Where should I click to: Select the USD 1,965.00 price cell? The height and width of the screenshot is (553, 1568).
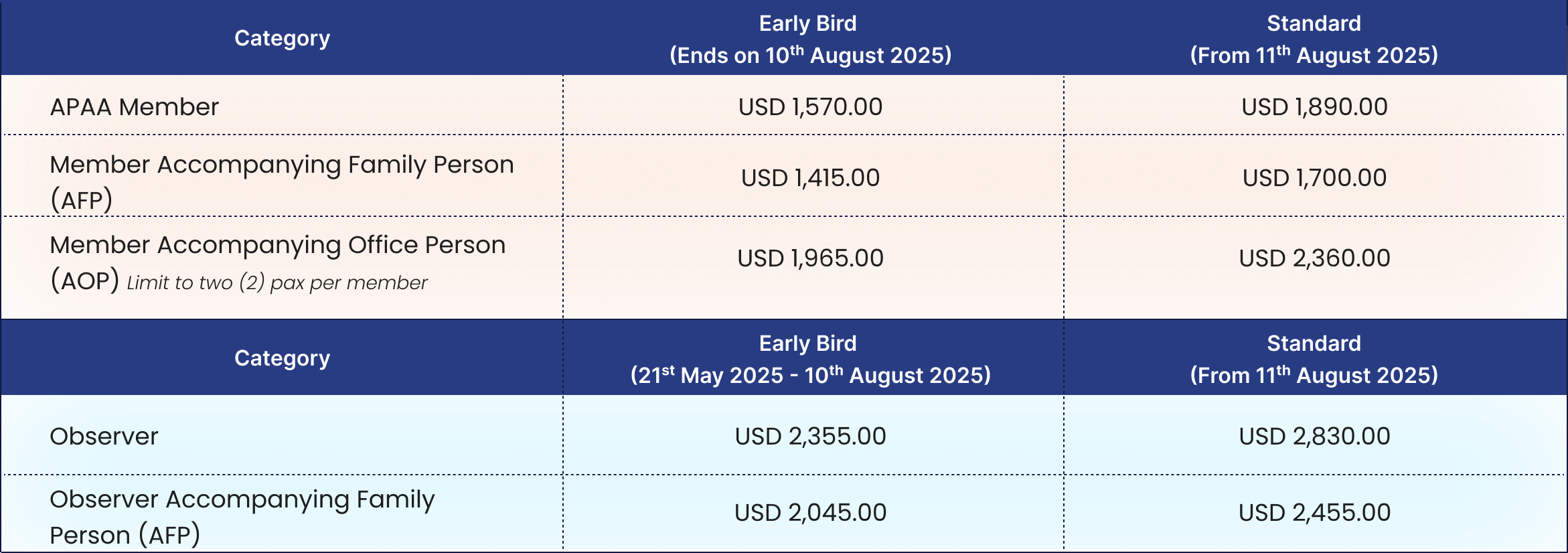pyautogui.click(x=810, y=258)
